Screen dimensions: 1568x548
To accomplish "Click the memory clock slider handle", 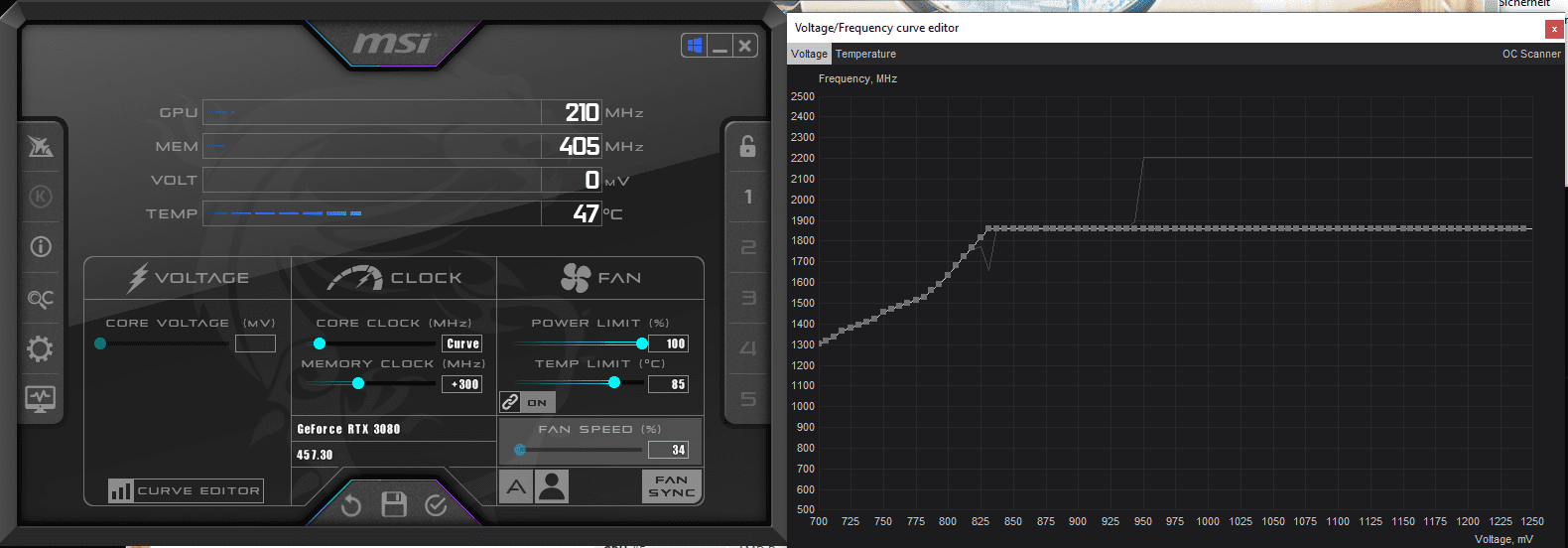I will point(358,383).
